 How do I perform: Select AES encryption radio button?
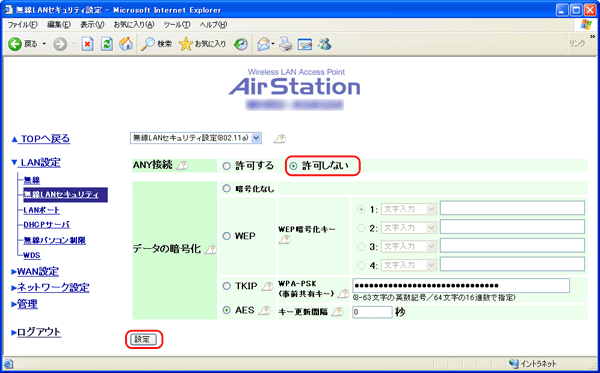tap(227, 310)
